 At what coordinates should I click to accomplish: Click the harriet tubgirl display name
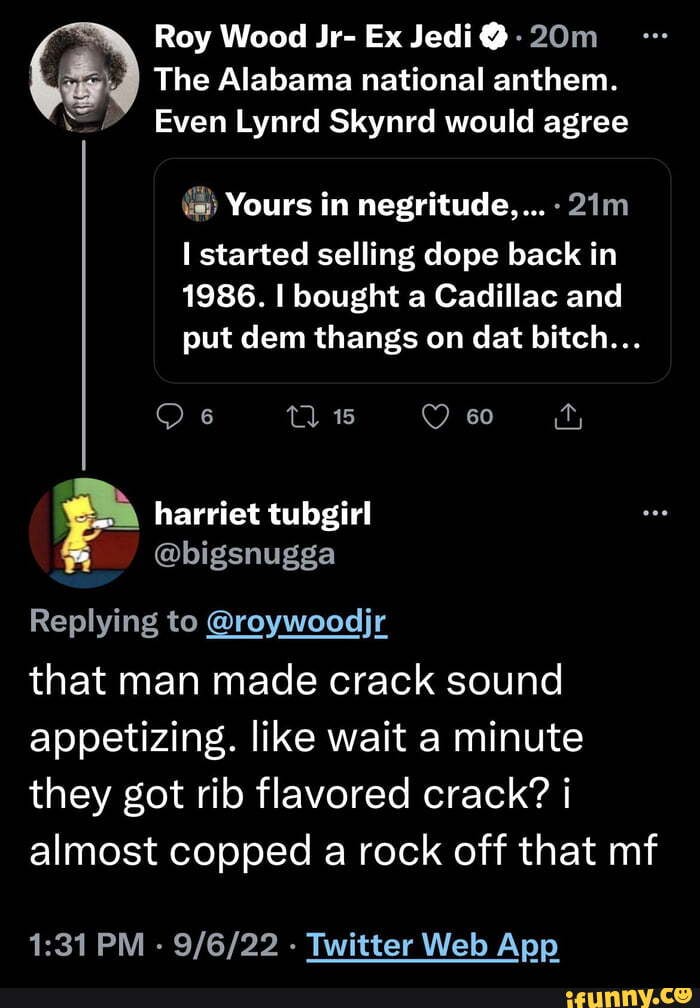[262, 513]
